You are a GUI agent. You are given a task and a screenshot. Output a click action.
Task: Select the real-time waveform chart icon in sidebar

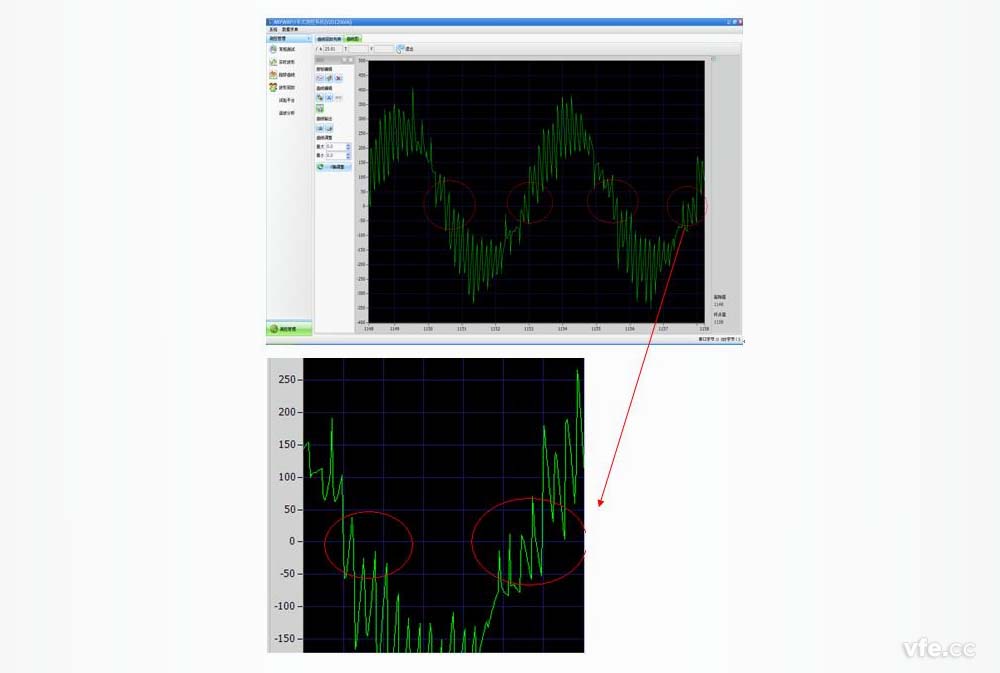pos(273,62)
